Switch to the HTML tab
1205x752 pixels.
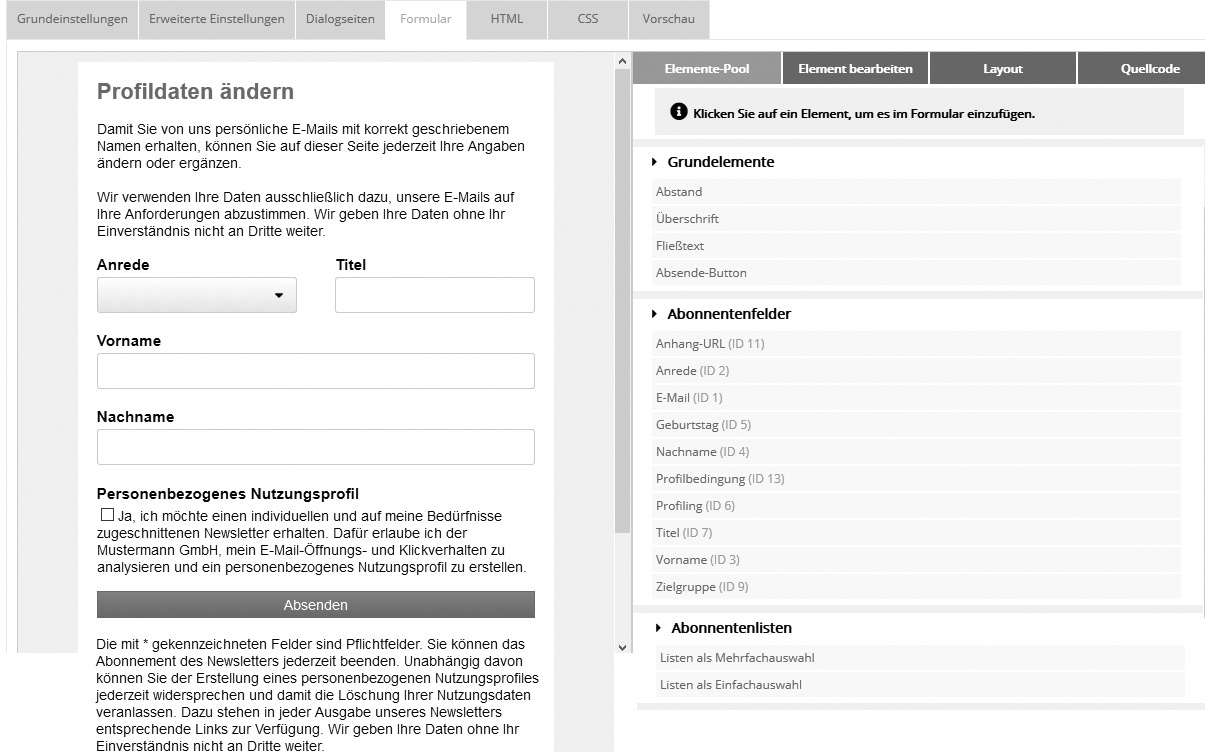click(x=506, y=19)
